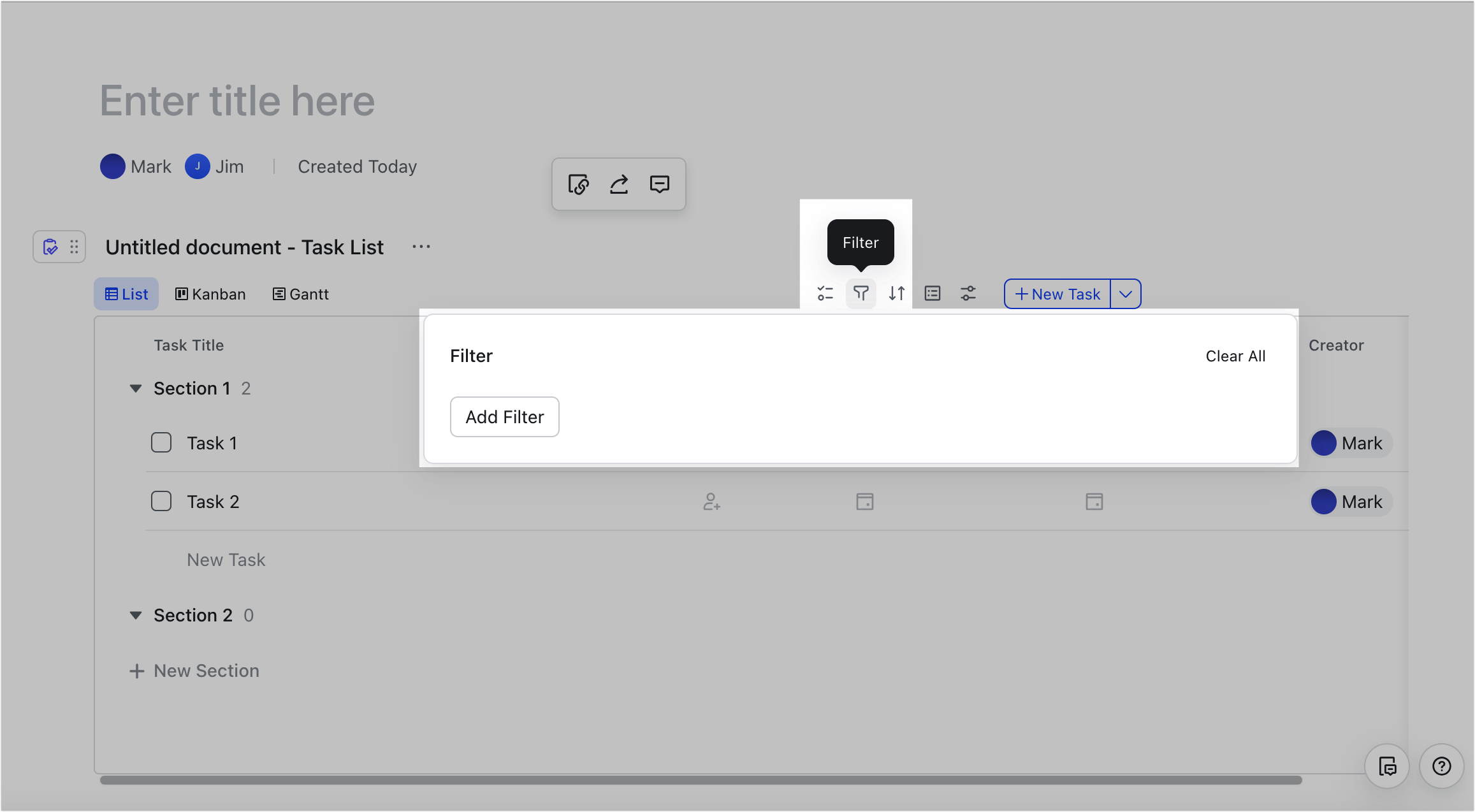Screen dimensions: 1475x812
Task: Switch to the Kanban view tab
Action: [210, 294]
